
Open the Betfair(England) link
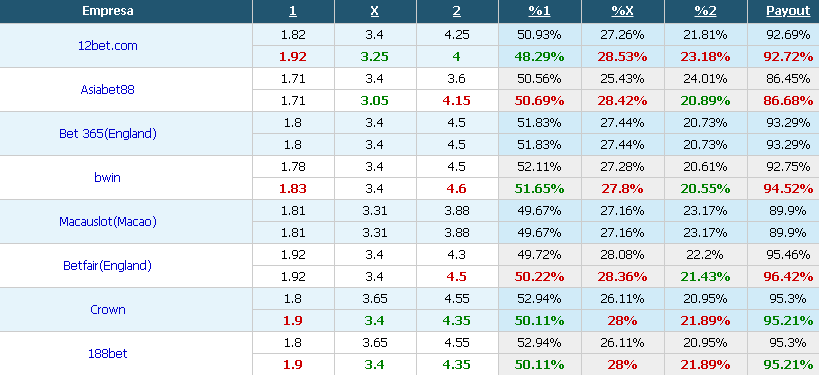coord(108,266)
